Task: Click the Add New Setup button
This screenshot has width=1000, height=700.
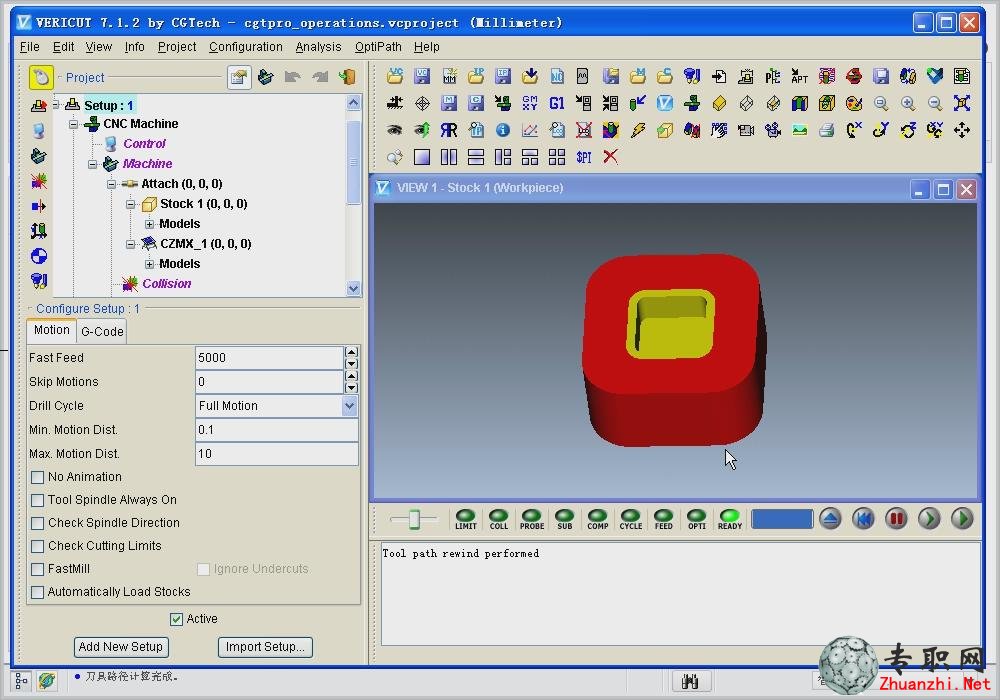Action: [x=121, y=646]
